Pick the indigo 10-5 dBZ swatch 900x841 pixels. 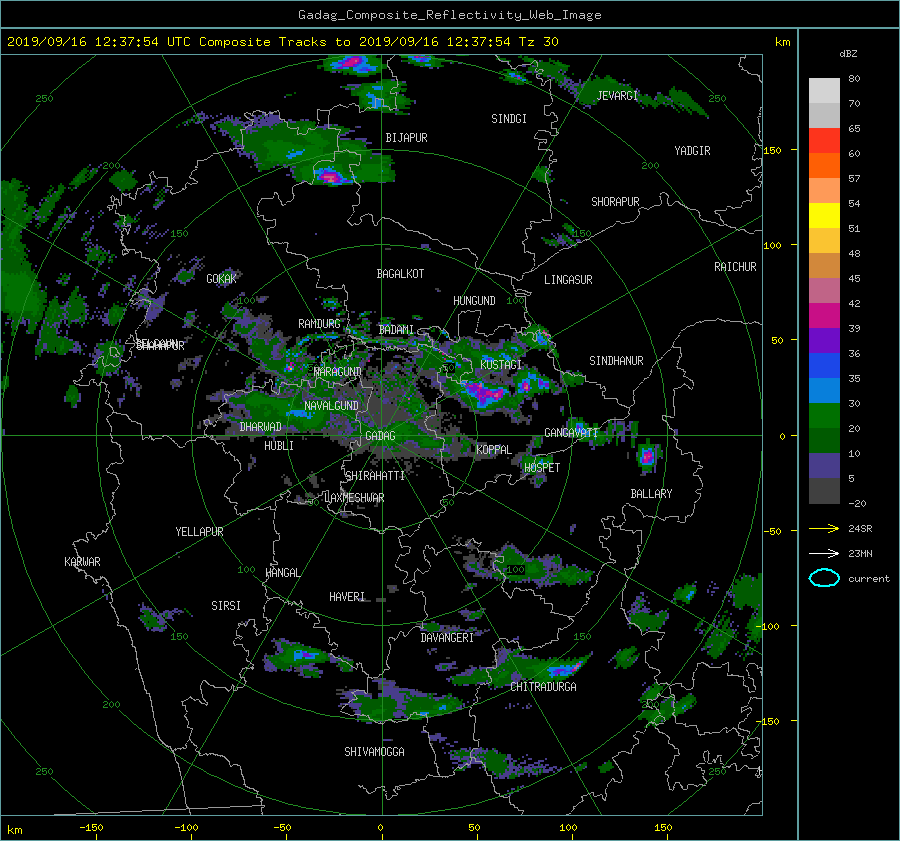pos(824,466)
